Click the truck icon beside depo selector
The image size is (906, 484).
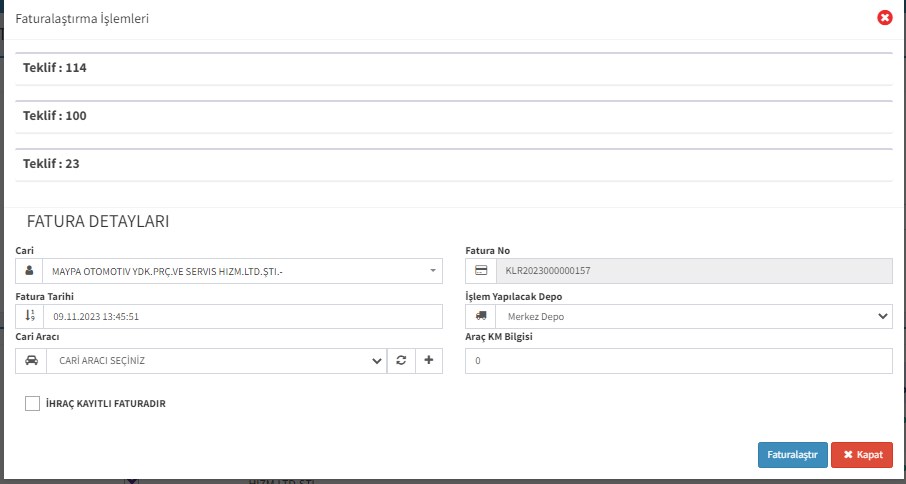[x=480, y=316]
